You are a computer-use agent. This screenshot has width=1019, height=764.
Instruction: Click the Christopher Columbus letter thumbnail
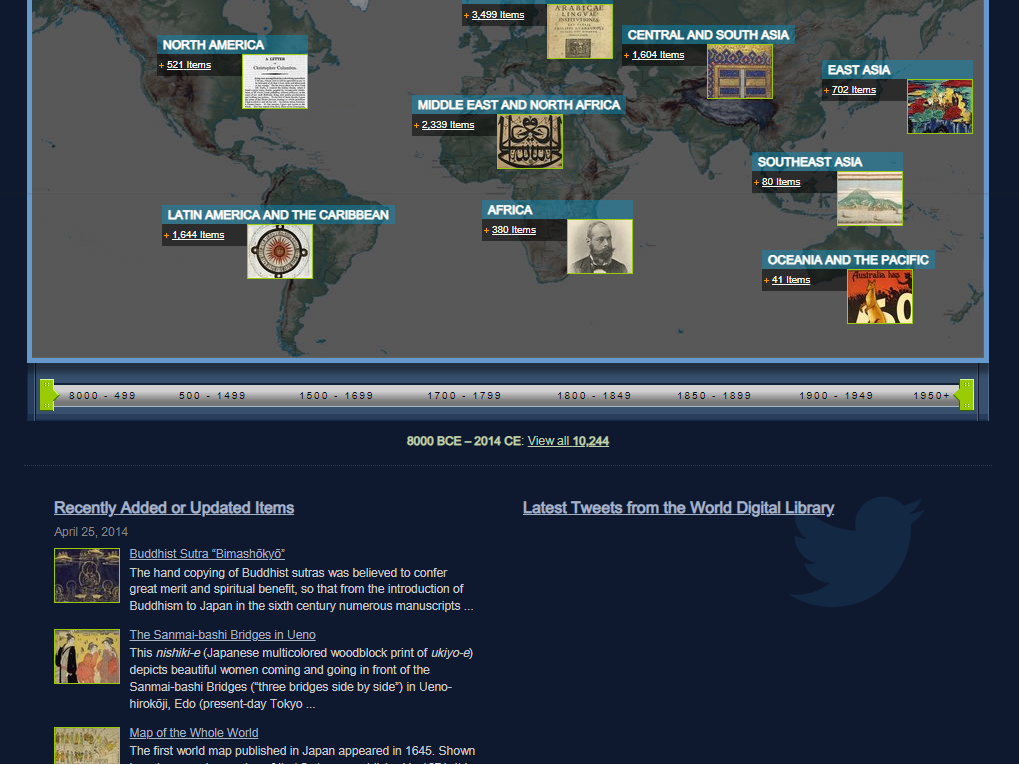tap(275, 81)
